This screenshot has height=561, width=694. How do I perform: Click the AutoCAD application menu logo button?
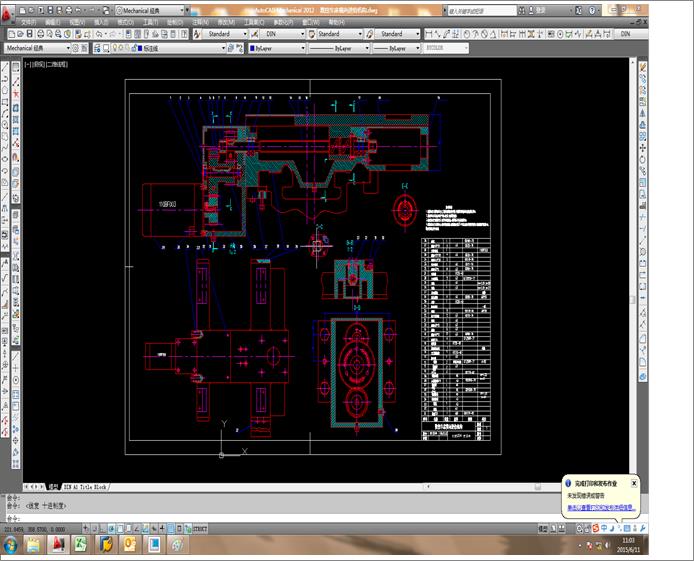(x=6, y=15)
